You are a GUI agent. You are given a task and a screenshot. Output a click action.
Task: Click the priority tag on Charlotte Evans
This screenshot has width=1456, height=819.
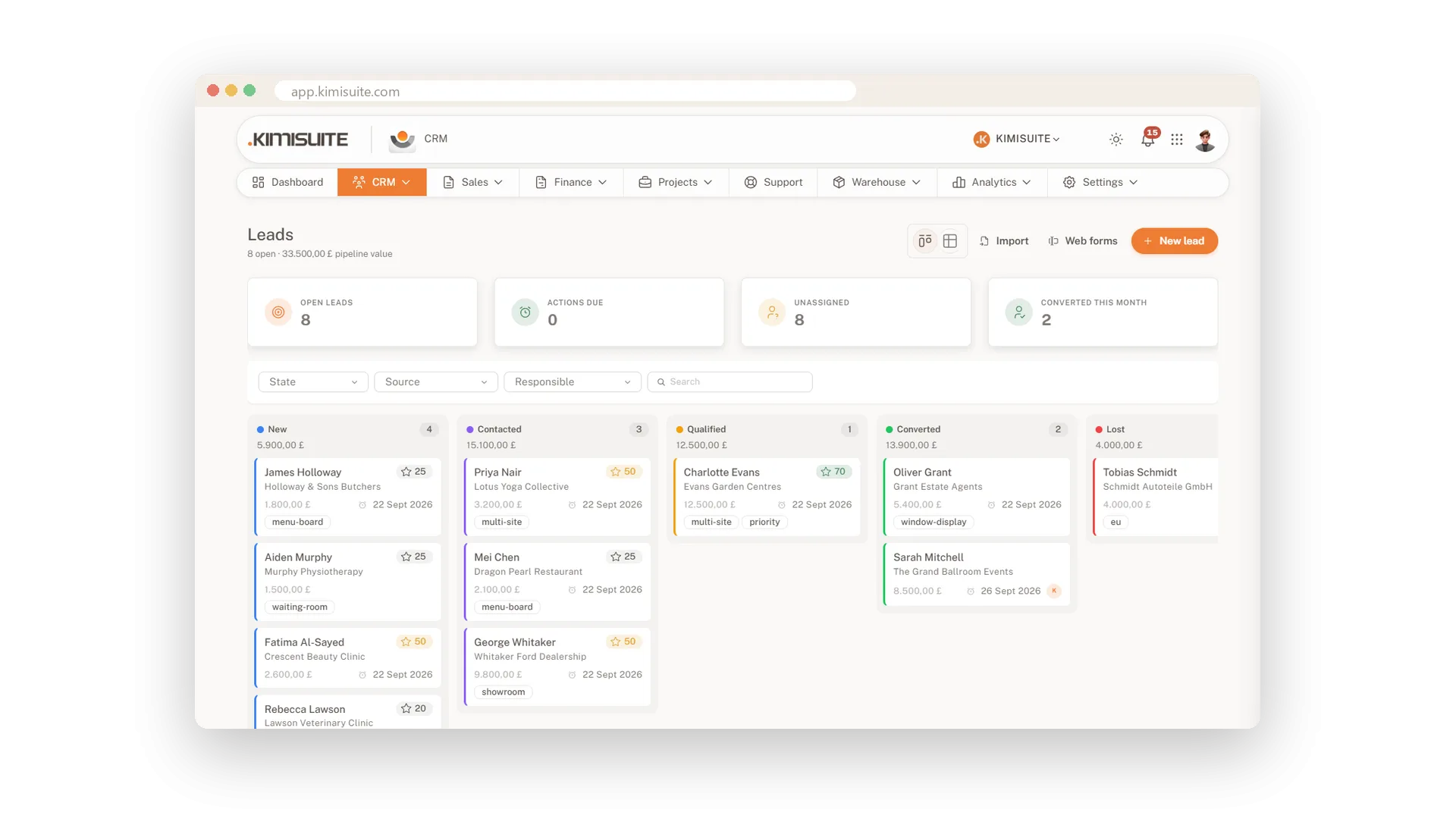click(764, 522)
